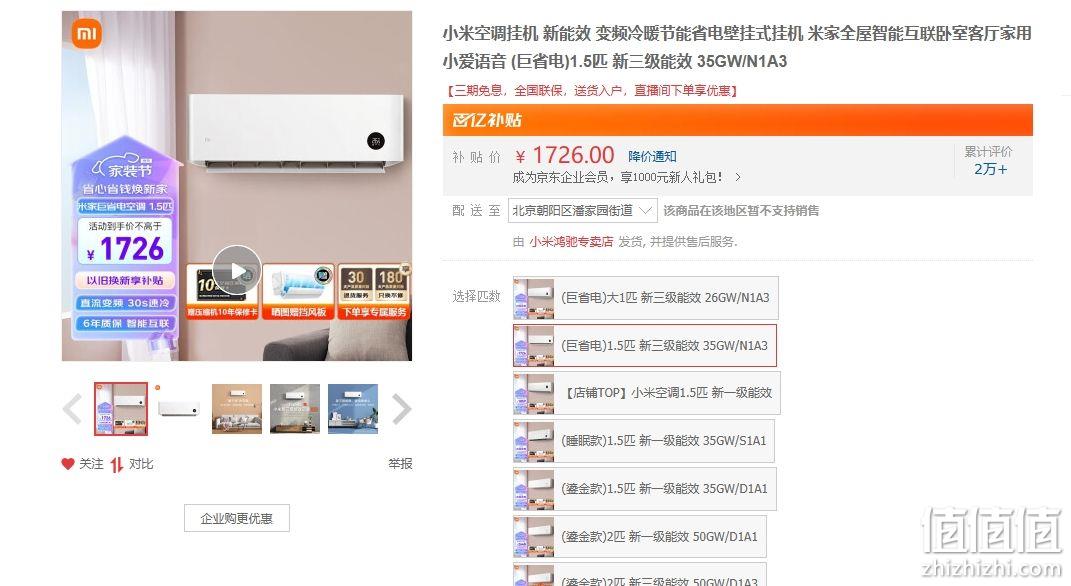Screen dimensions: 1071x586
Task: Select the living room scene thumbnail
Action: (x=237, y=408)
